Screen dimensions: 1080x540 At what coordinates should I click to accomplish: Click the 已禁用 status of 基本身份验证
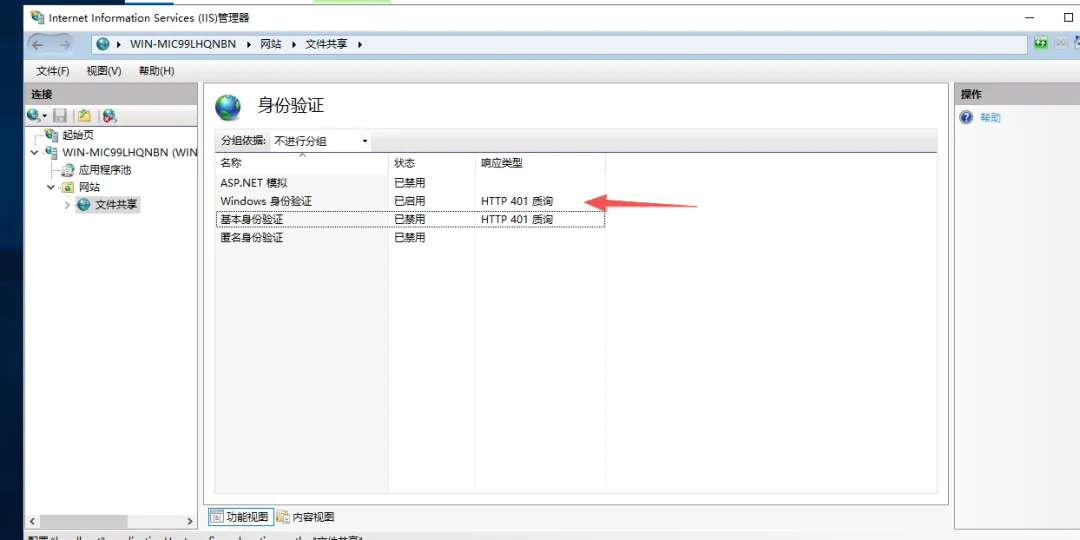point(409,219)
